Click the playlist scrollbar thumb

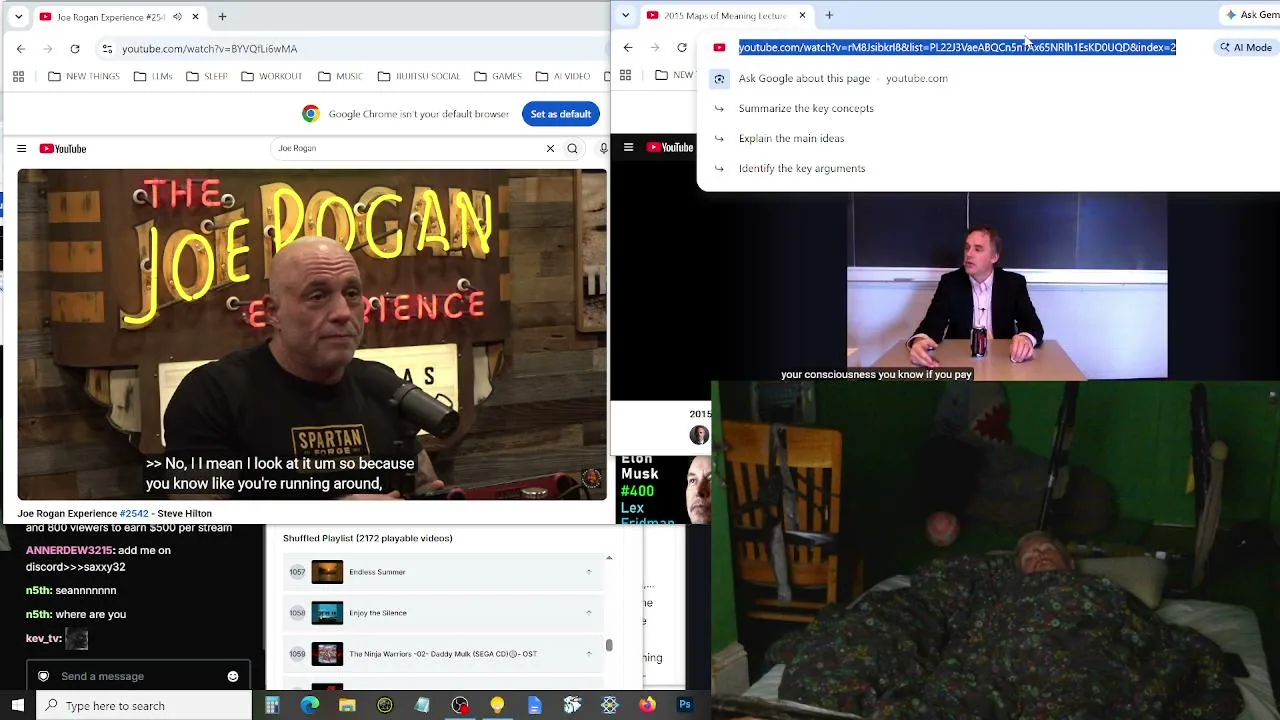(608, 645)
